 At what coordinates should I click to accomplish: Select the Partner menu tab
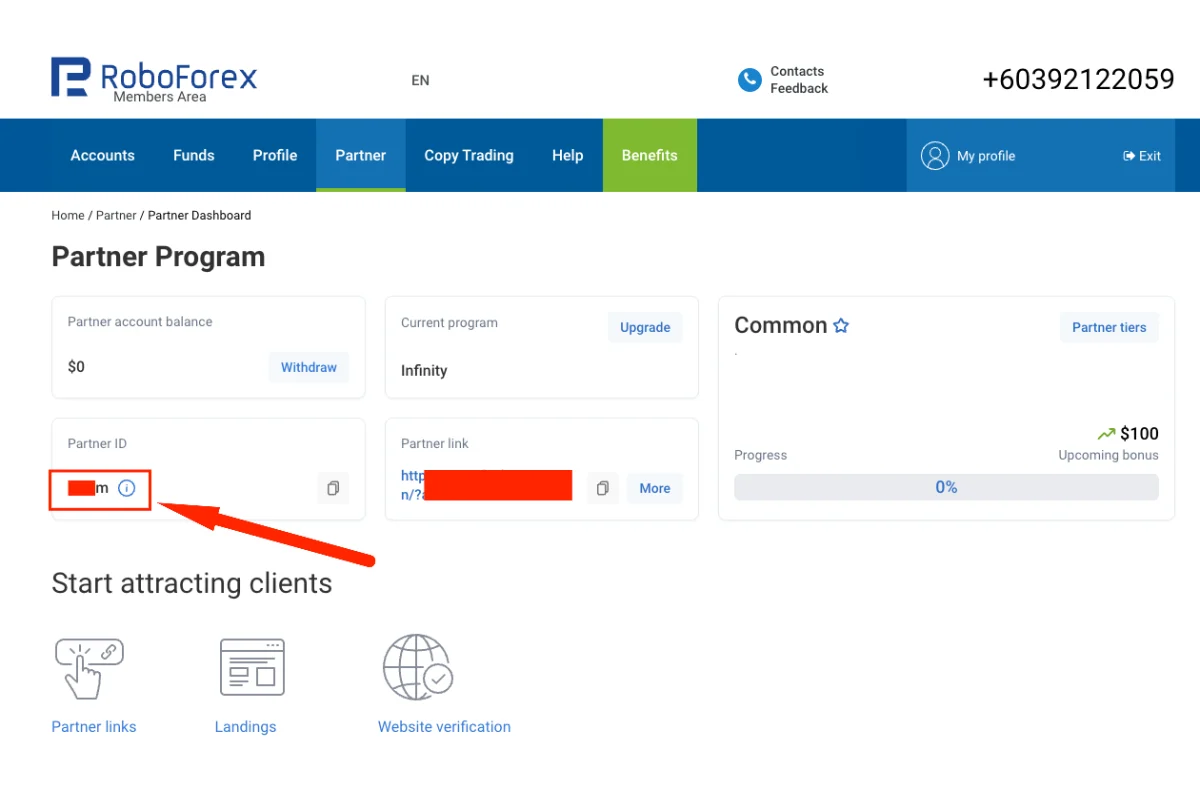click(361, 155)
